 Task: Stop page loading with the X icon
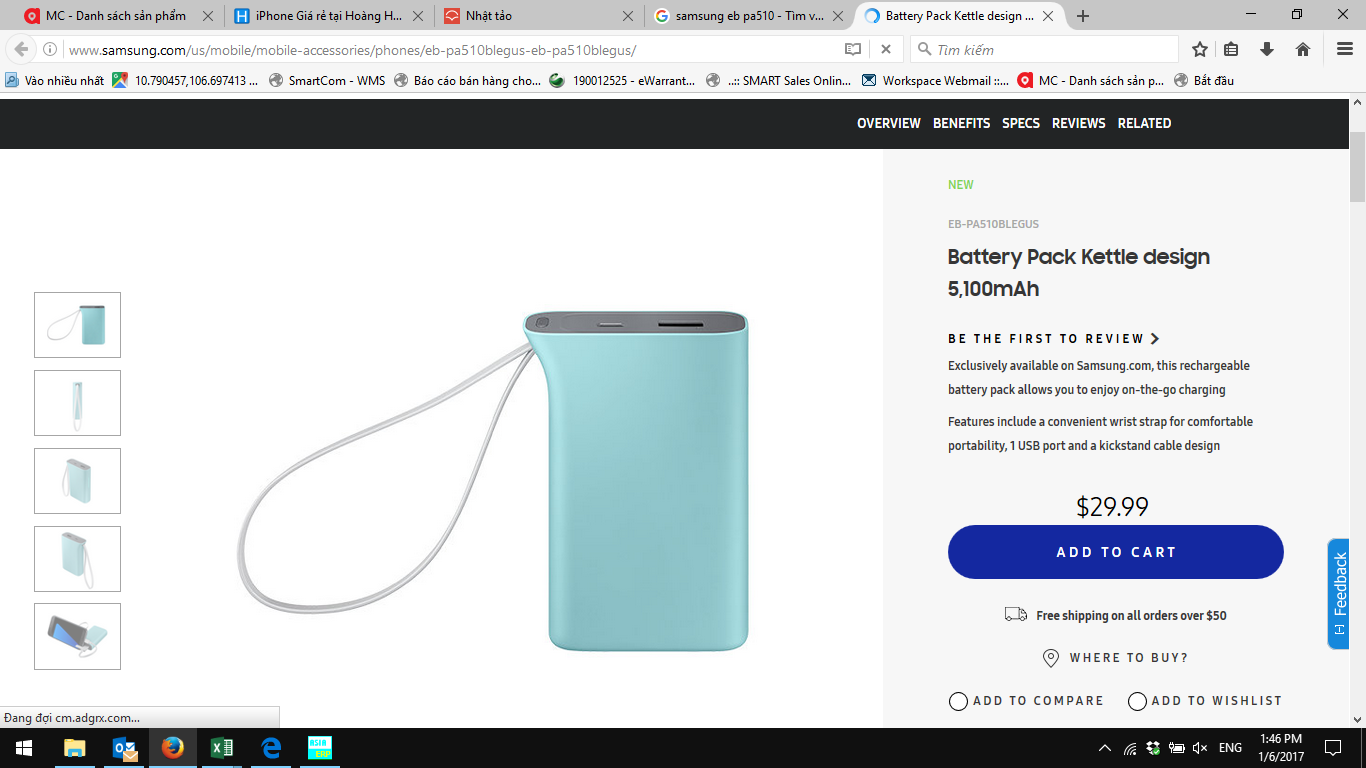pyautogui.click(x=886, y=49)
